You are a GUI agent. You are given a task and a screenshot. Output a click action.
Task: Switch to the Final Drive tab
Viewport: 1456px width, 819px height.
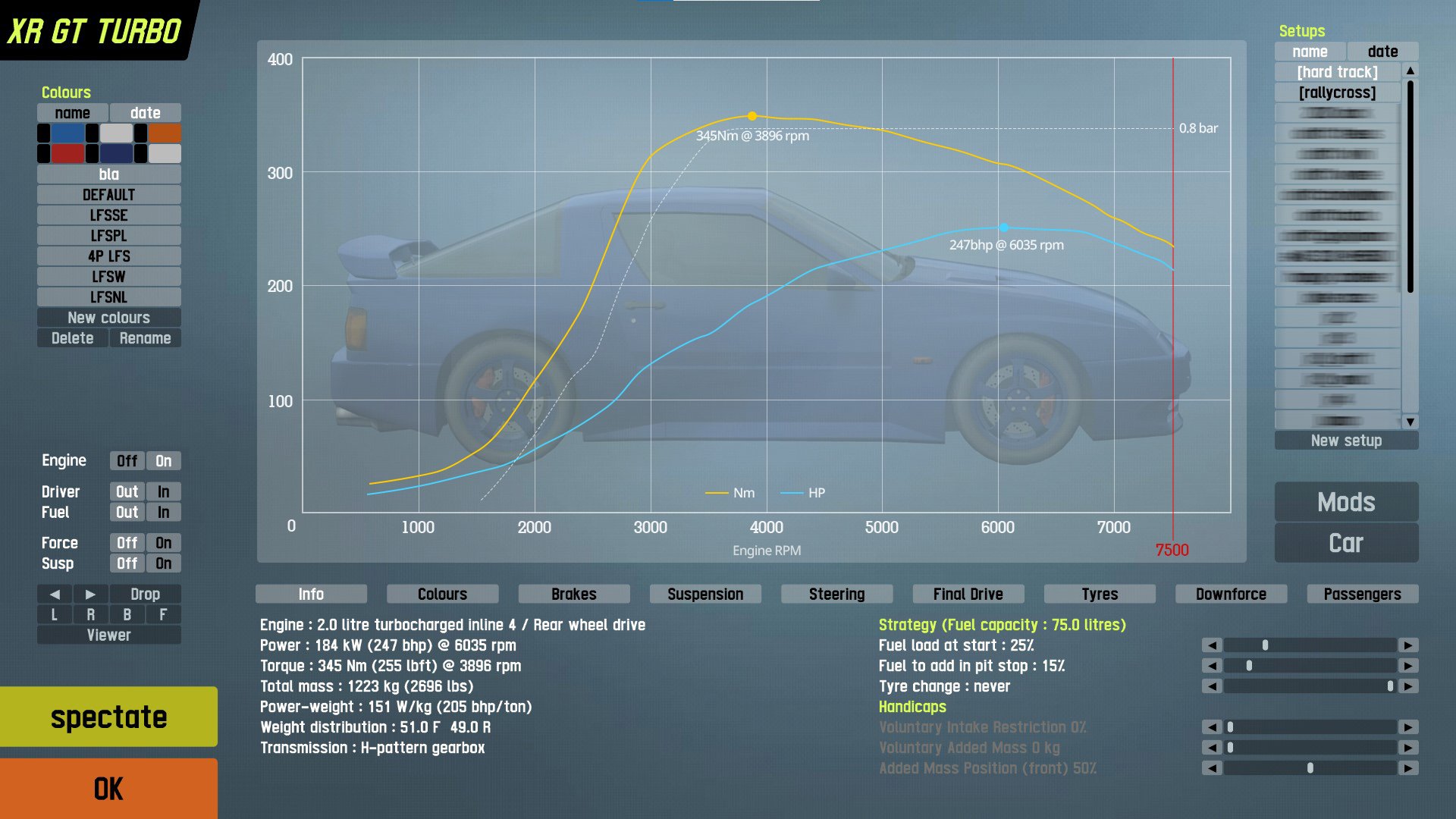coord(968,594)
